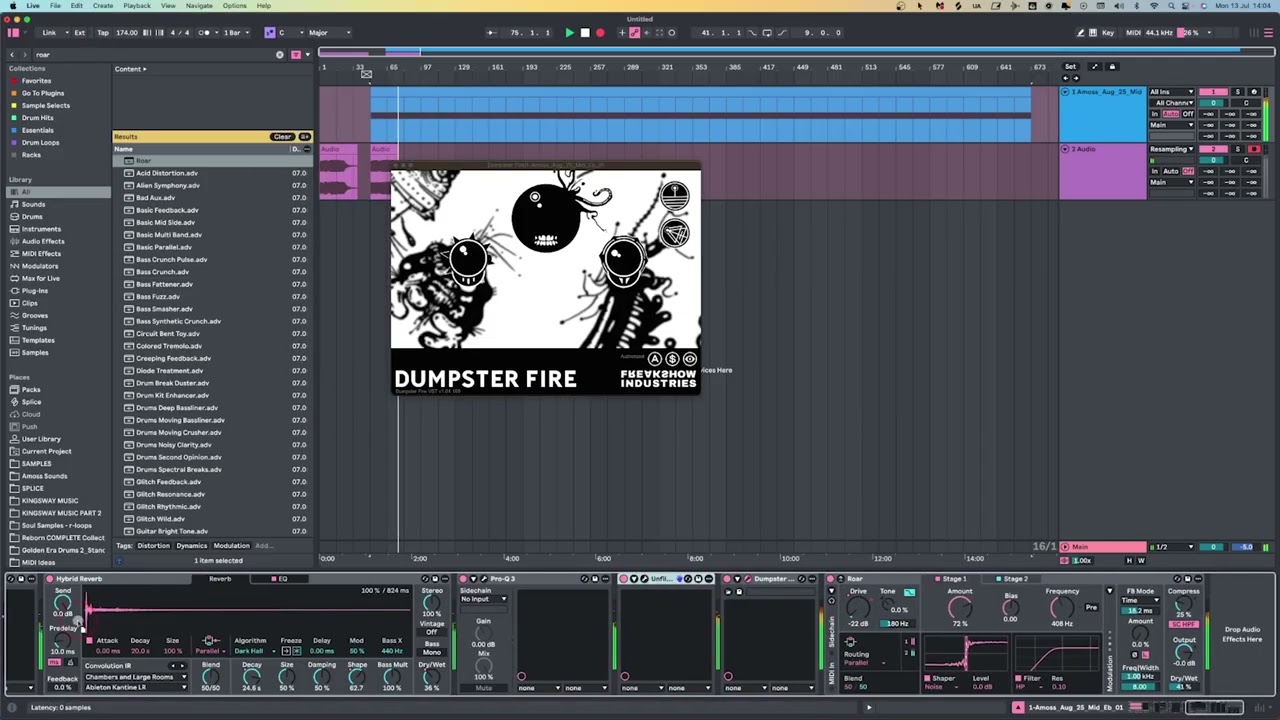Toggle the metronome in the transport bar
The height and width of the screenshot is (720, 1280).
pos(205,33)
